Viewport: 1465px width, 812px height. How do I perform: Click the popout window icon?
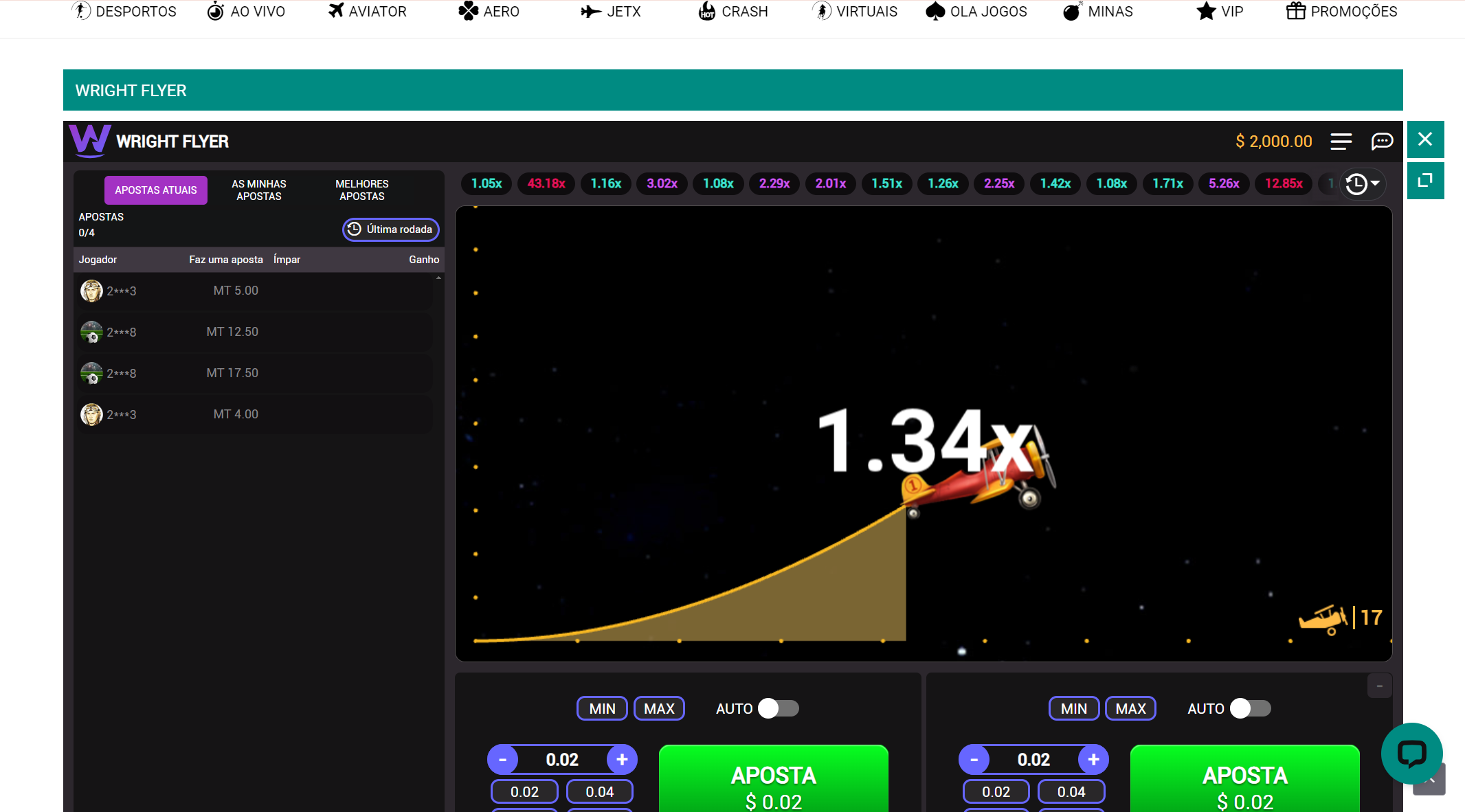pos(1425,181)
